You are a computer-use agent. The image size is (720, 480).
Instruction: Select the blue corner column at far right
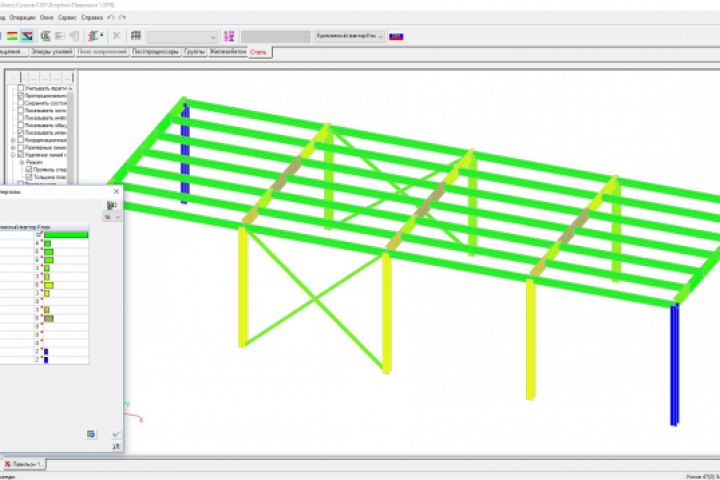click(x=674, y=364)
